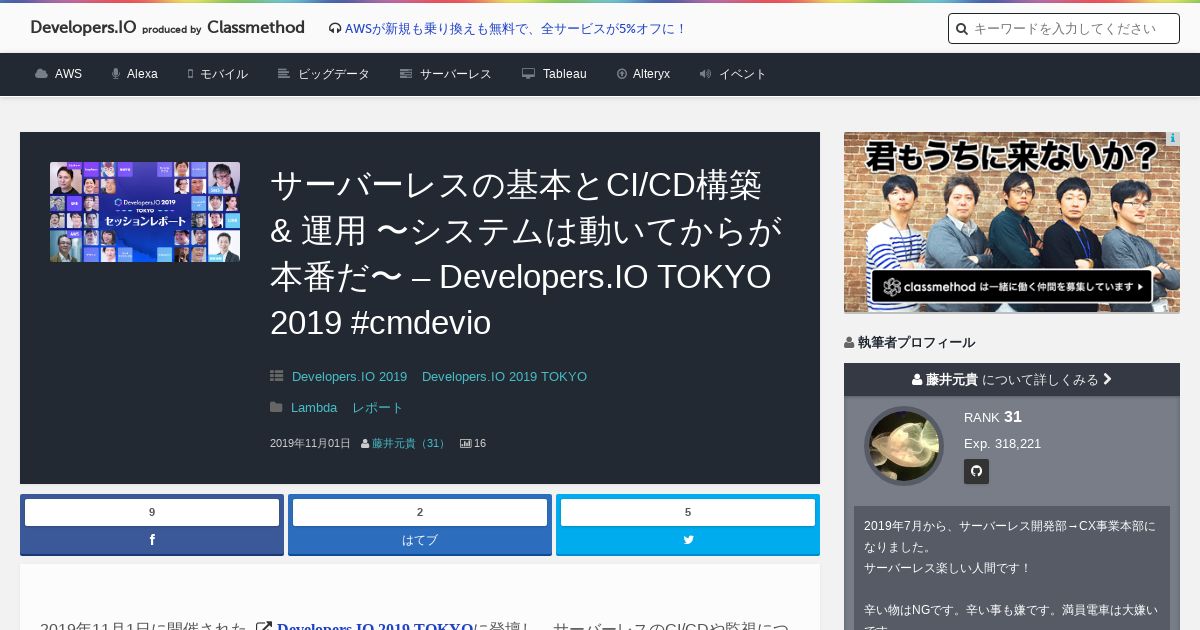This screenshot has width=1200, height=630.
Task: Click the Twitter share count 5
Action: (x=688, y=512)
